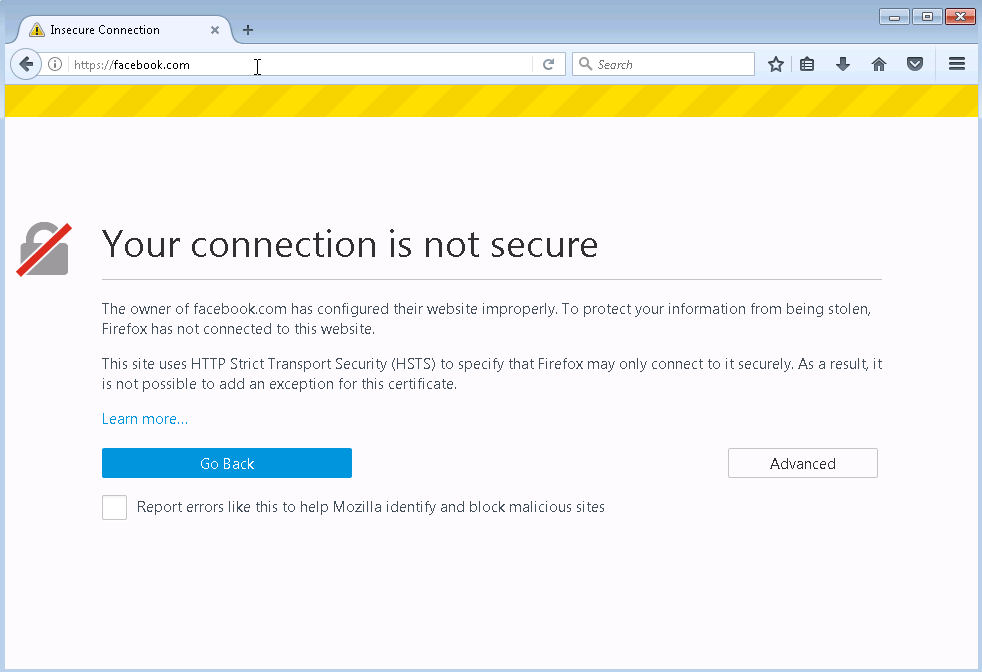Click the search magnifier icon
The image size is (982, 672).
pyautogui.click(x=585, y=64)
